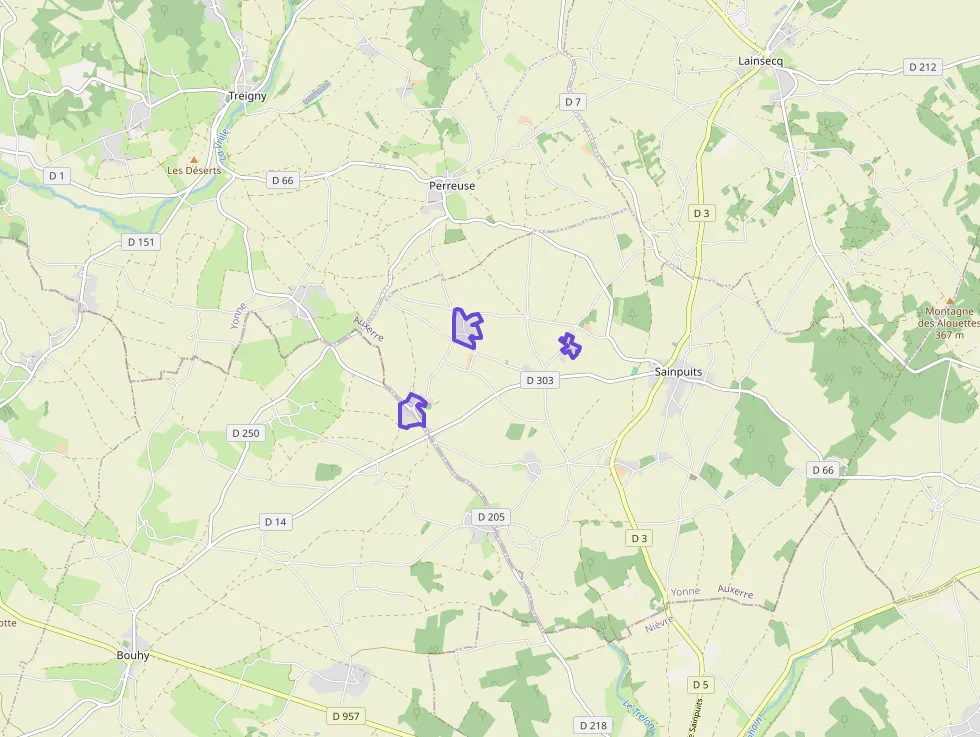The width and height of the screenshot is (980, 737).
Task: Select the D 205 road shield
Action: [x=491, y=517]
